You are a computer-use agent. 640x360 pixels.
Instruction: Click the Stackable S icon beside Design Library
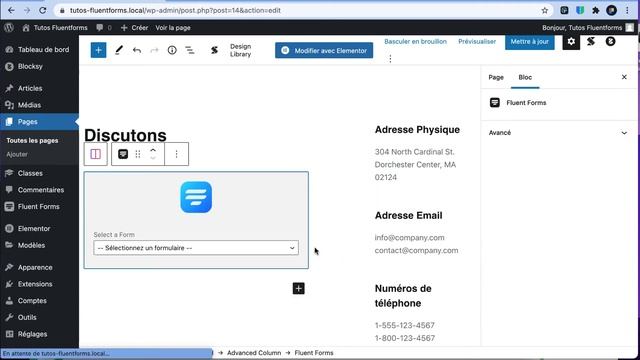(x=214, y=50)
